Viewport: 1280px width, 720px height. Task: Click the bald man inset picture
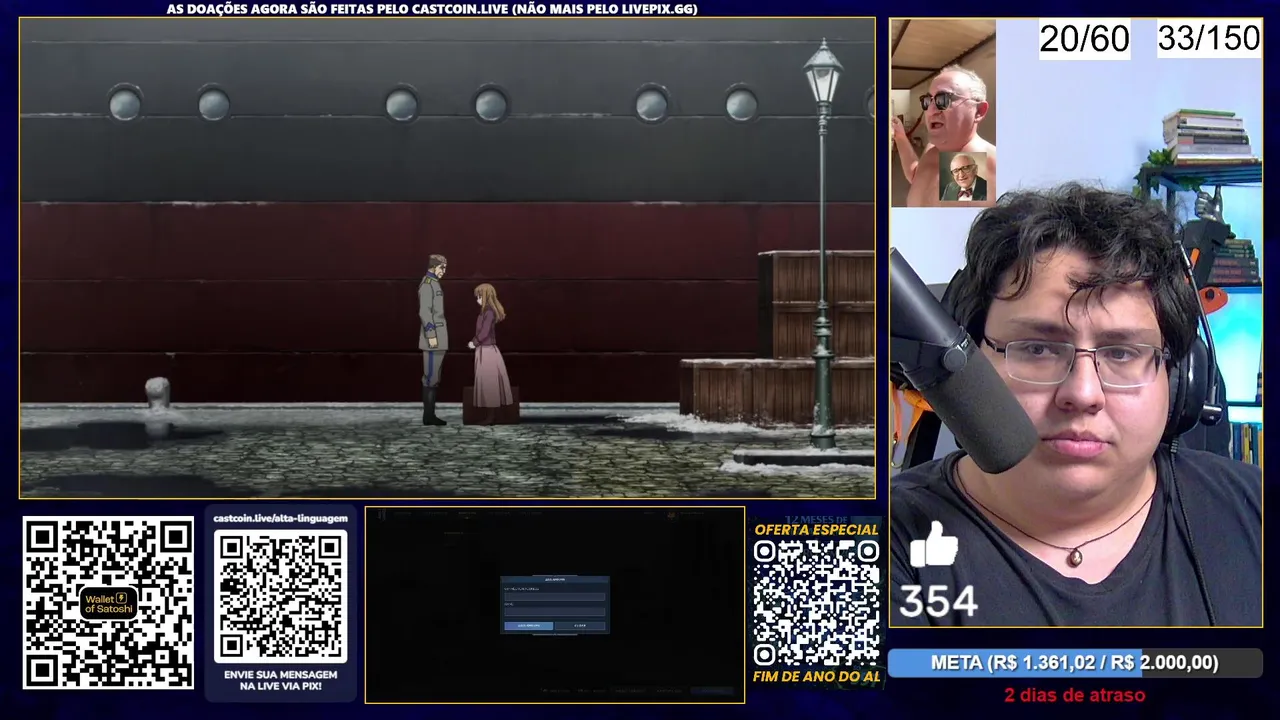click(943, 113)
